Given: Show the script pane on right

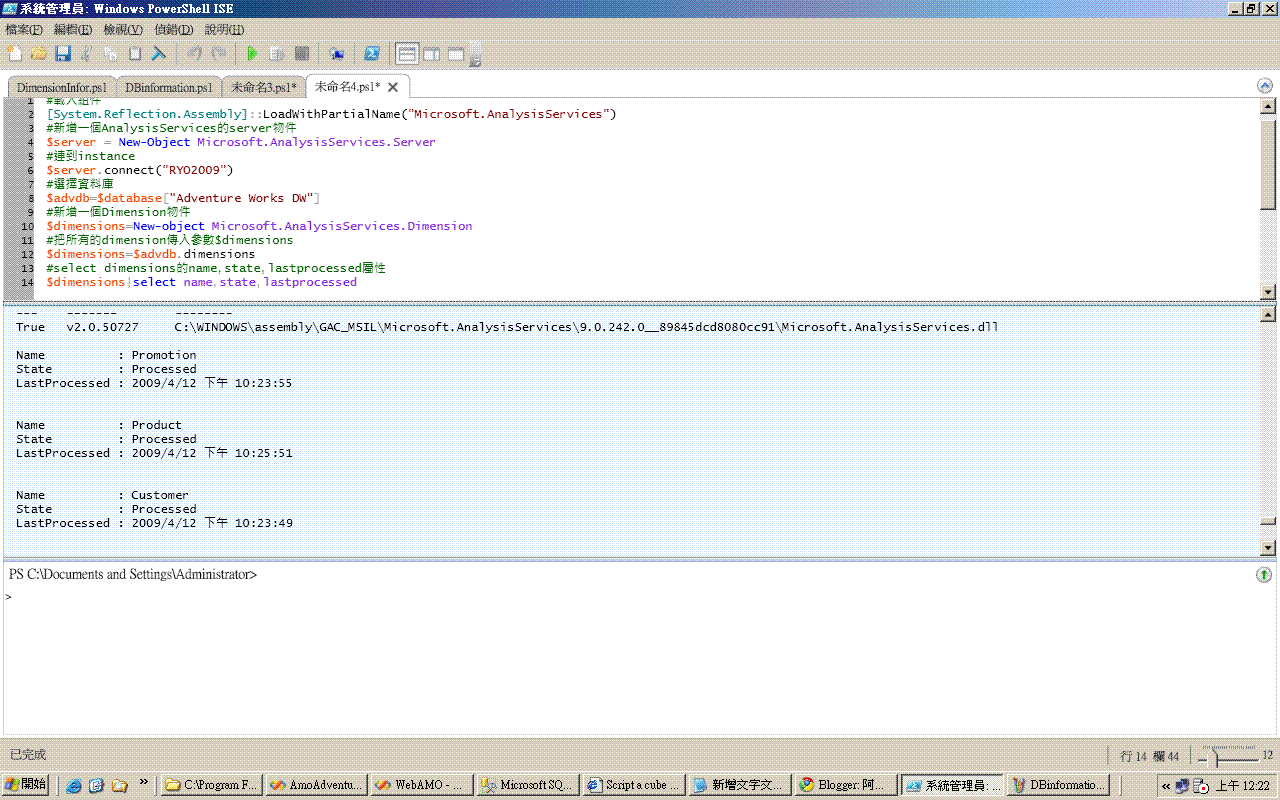Looking at the screenshot, I should [x=431, y=54].
